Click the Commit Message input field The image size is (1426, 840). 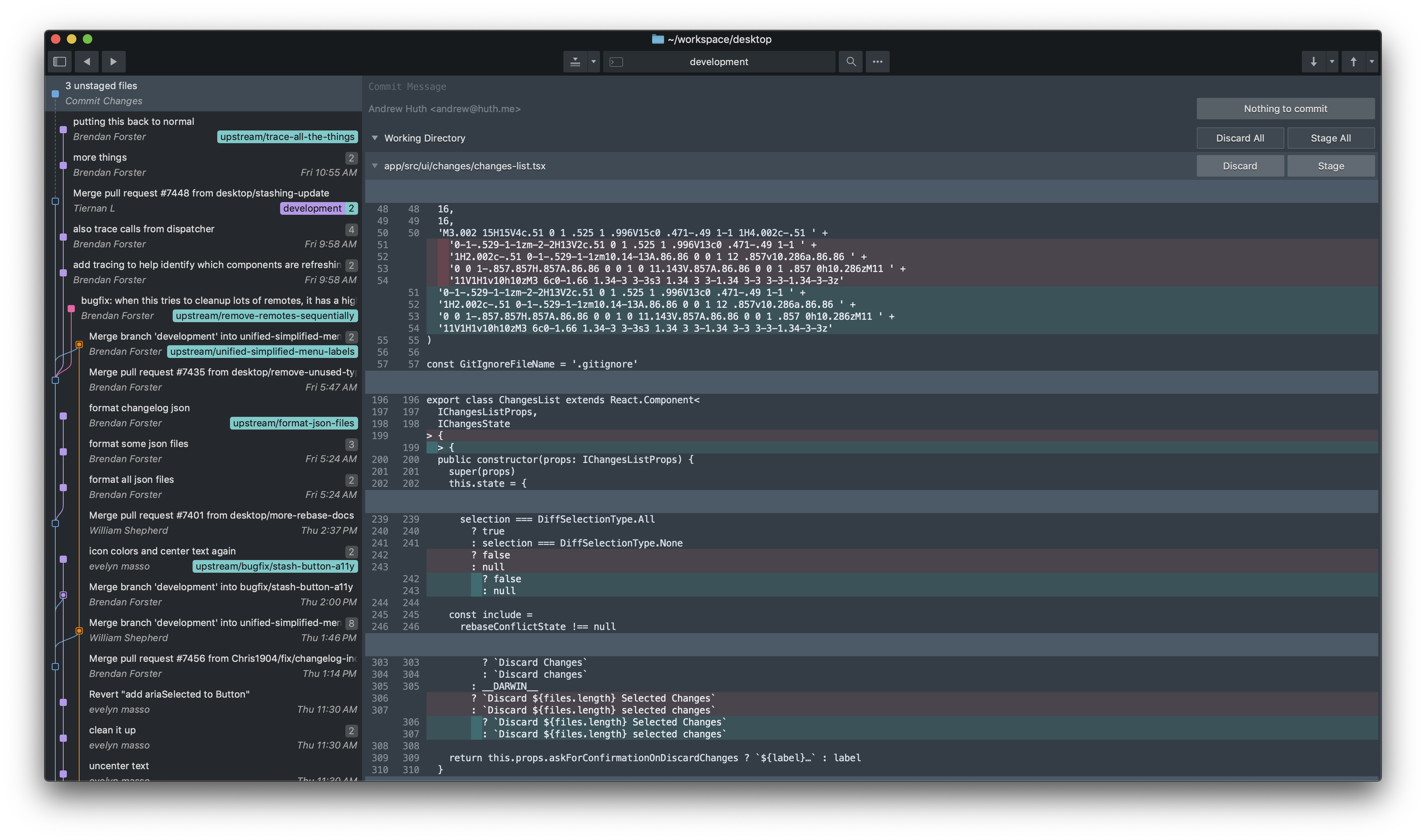point(623,86)
